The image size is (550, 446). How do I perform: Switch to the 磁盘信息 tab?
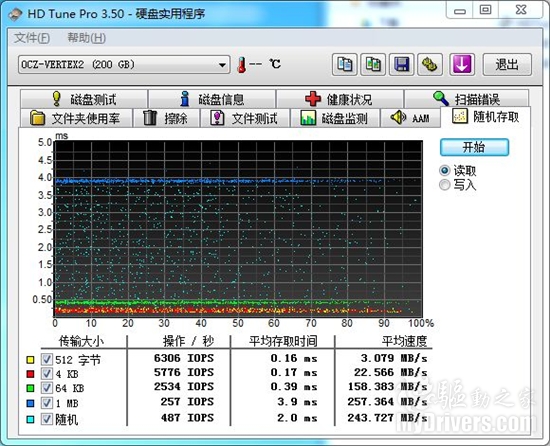click(x=212, y=99)
